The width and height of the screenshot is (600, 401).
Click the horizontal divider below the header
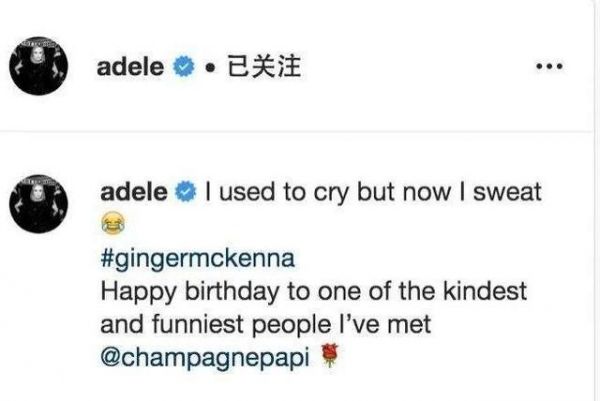pos(300,133)
